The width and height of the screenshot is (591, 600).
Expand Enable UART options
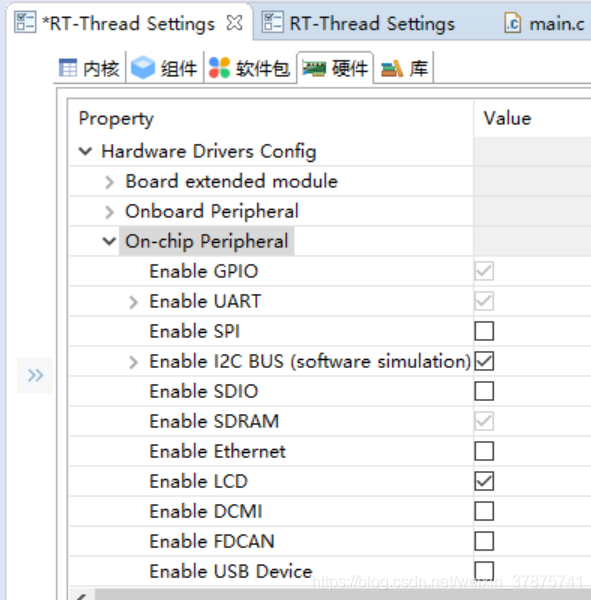[x=133, y=302]
